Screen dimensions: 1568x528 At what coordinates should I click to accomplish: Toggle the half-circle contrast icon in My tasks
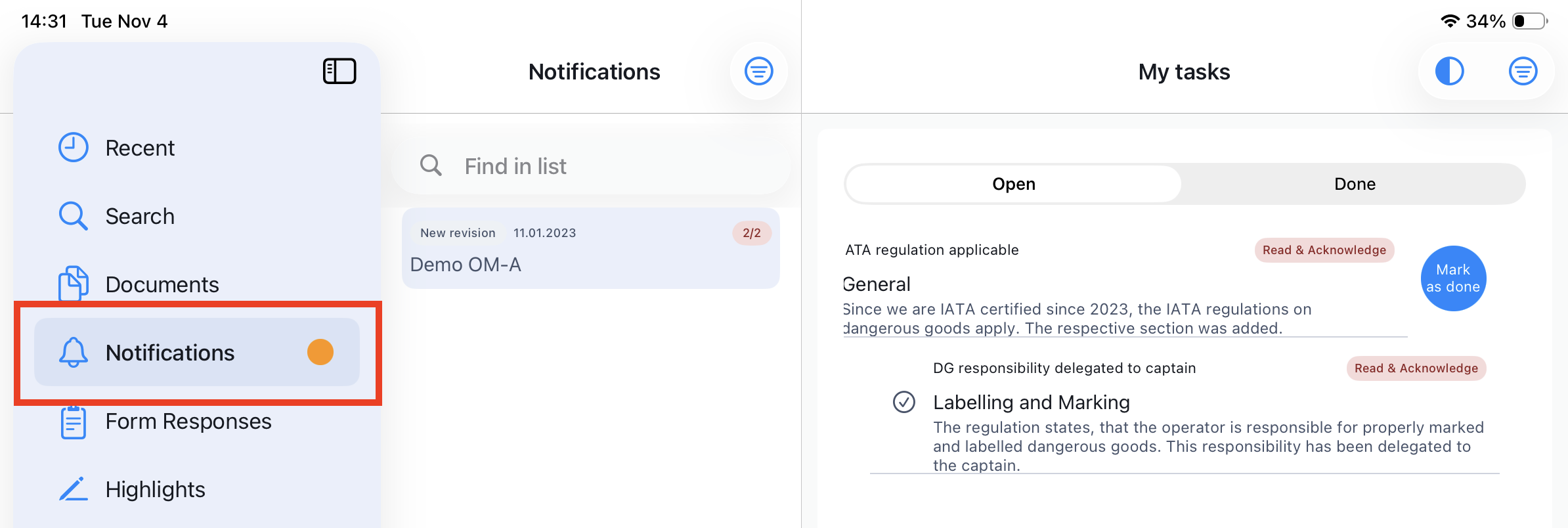click(x=1449, y=71)
